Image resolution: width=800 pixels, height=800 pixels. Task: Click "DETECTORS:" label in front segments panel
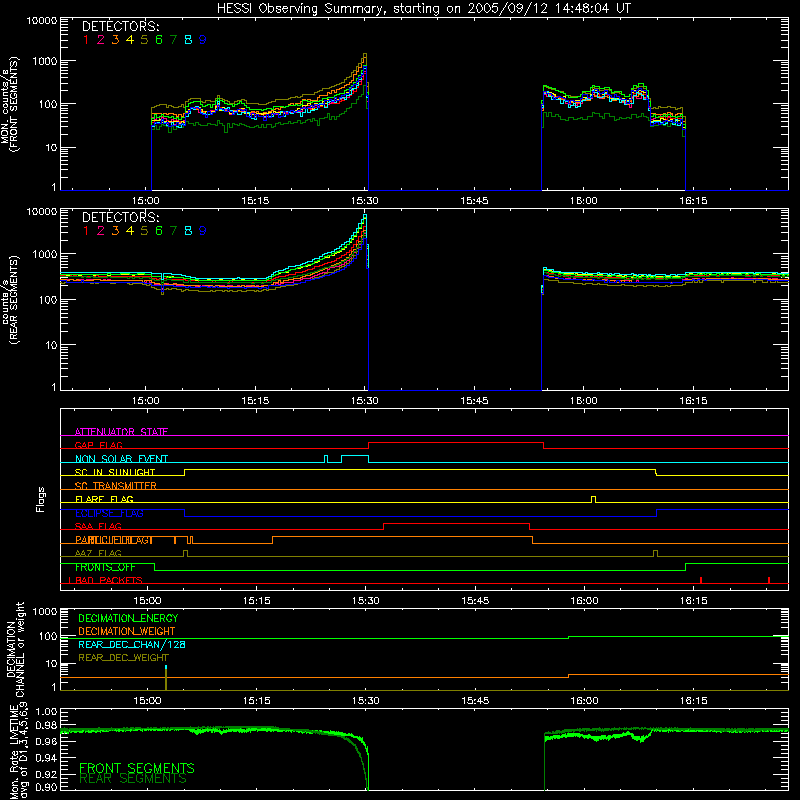(x=120, y=26)
